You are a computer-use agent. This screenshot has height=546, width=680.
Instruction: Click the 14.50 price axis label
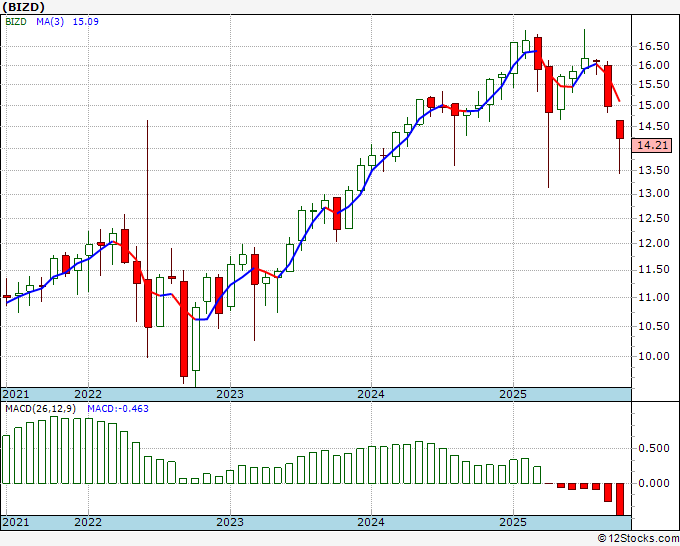[x=654, y=126]
